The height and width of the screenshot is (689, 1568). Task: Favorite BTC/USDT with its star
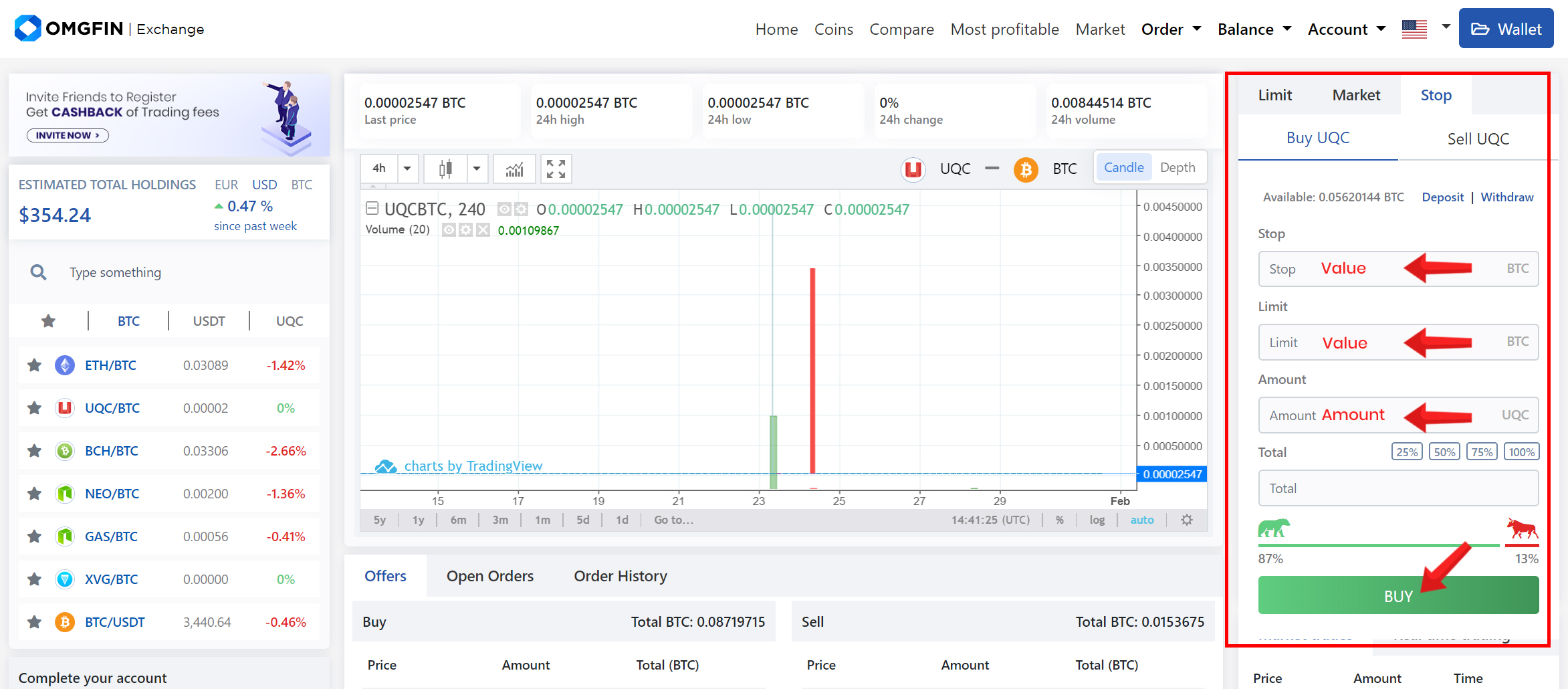pos(34,622)
